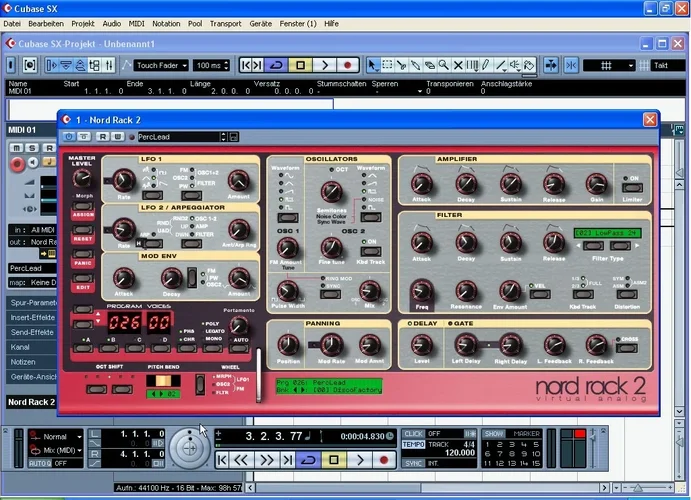Click Record in the top project toolbar
Image resolution: width=691 pixels, height=500 pixels.
coord(348,65)
